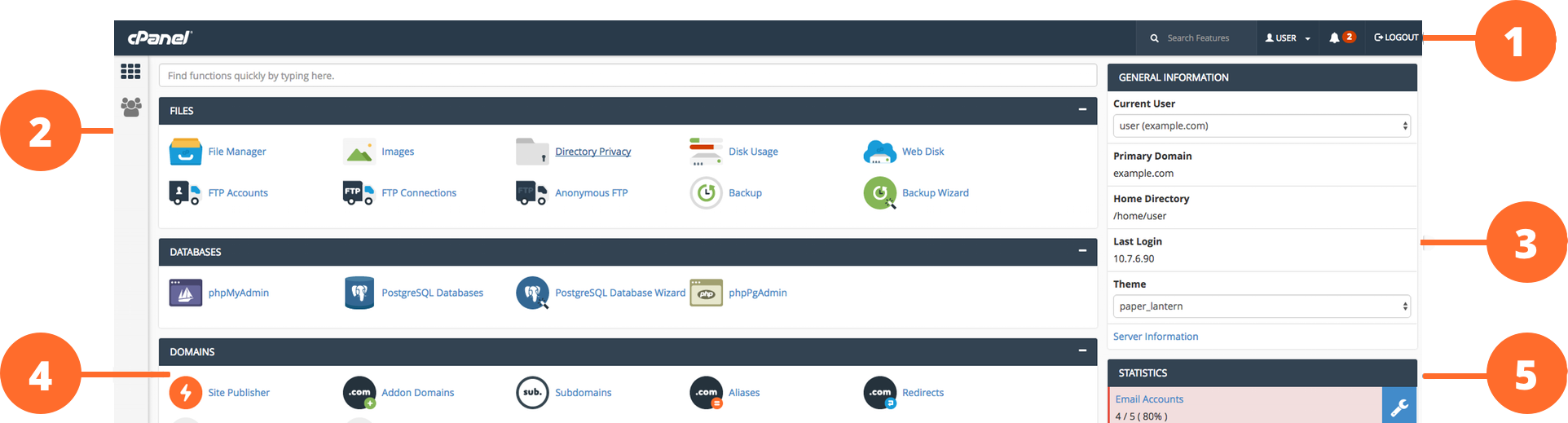Open the Server Information link
Screen dimensions: 1568x423
coord(1156,337)
